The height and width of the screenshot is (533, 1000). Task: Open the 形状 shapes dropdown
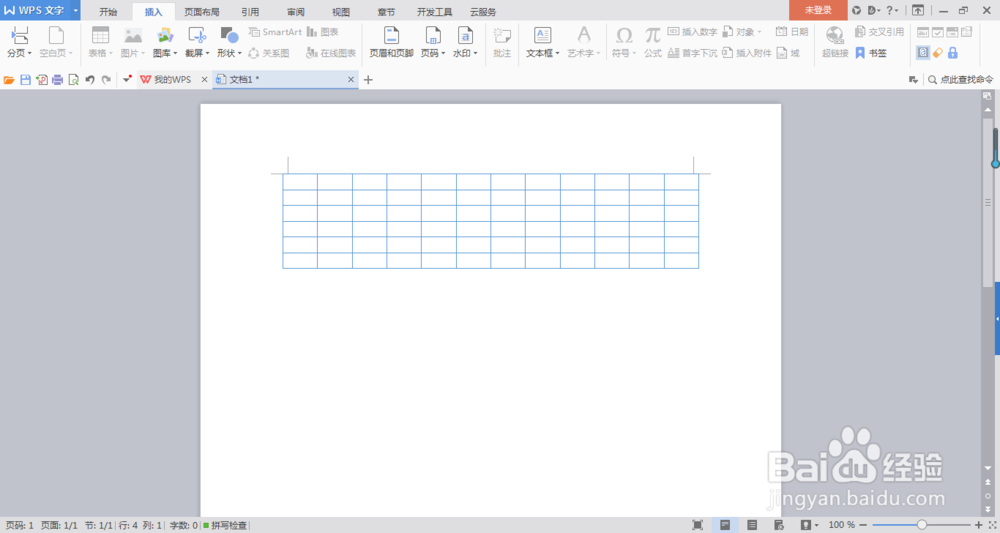point(229,43)
